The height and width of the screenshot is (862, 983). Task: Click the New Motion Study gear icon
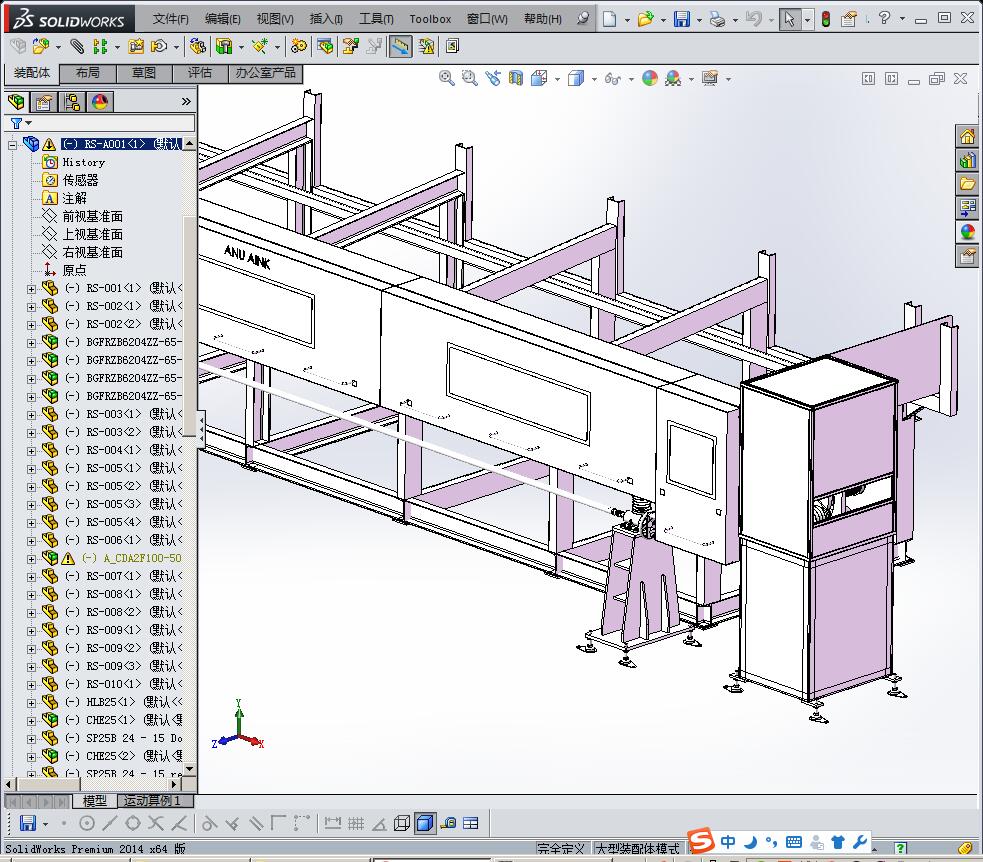click(x=299, y=46)
